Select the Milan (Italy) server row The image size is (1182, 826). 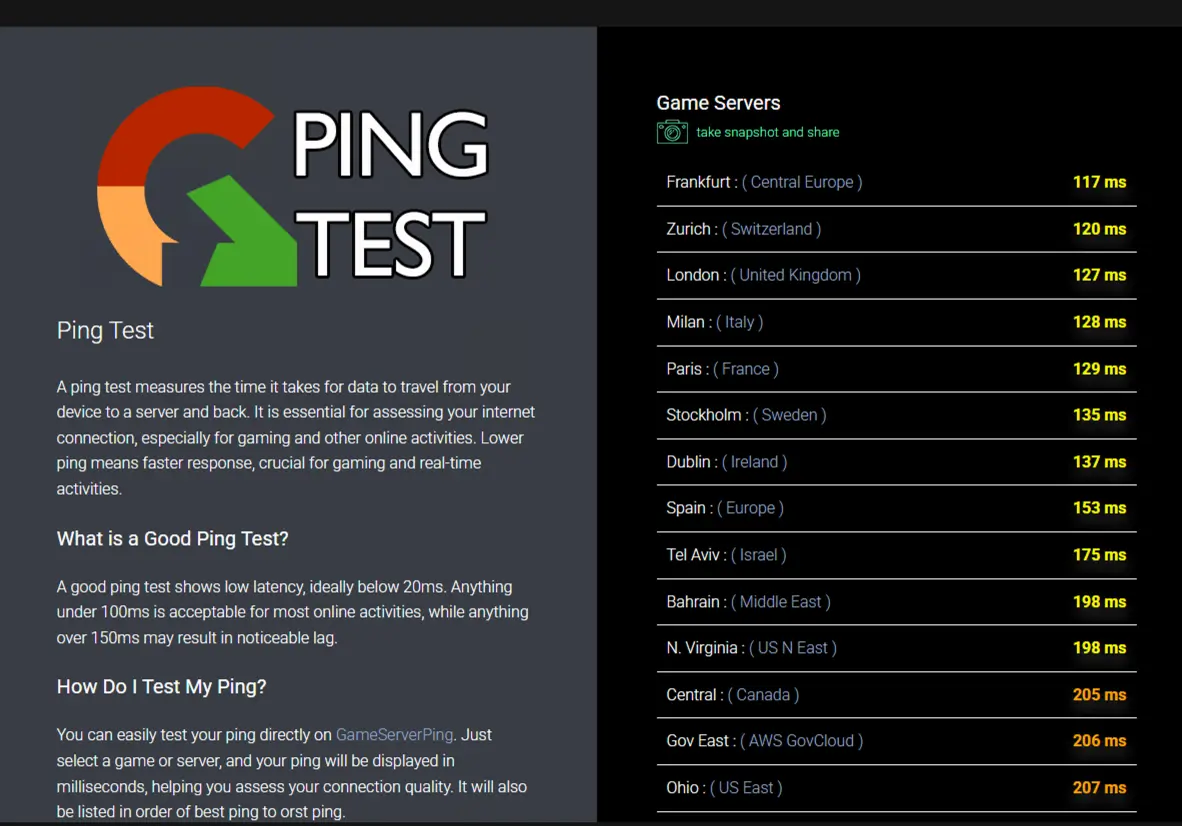click(x=896, y=323)
